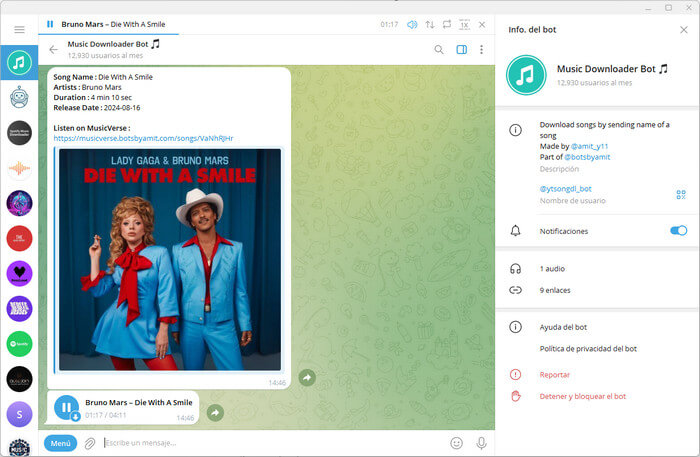Toggle the right info side panel icon
The width and height of the screenshot is (700, 457).
tap(462, 50)
